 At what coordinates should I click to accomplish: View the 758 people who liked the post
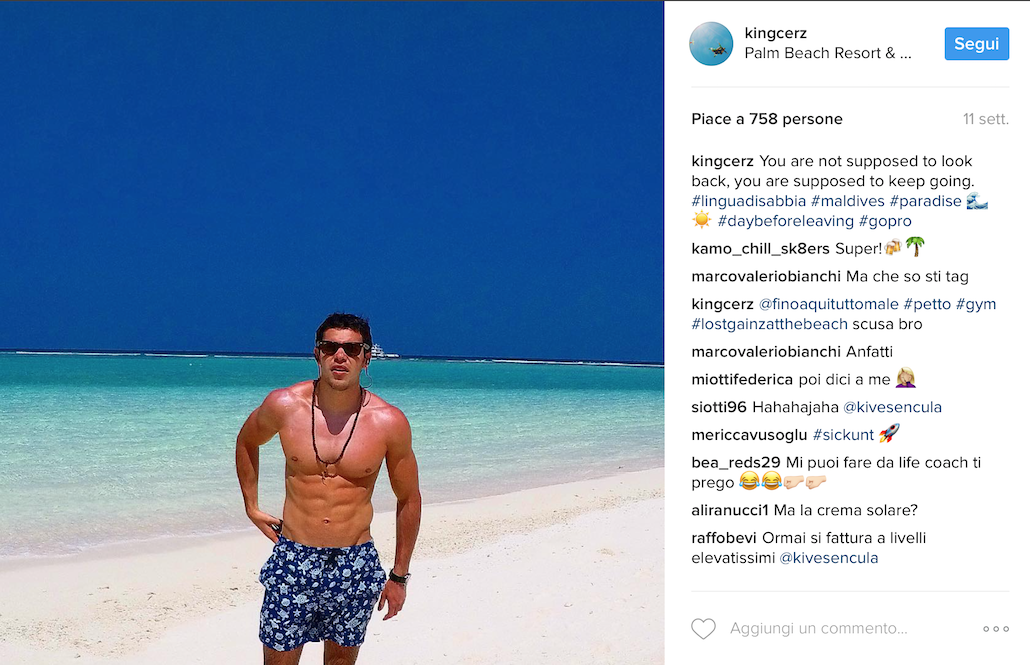pyautogui.click(x=767, y=119)
